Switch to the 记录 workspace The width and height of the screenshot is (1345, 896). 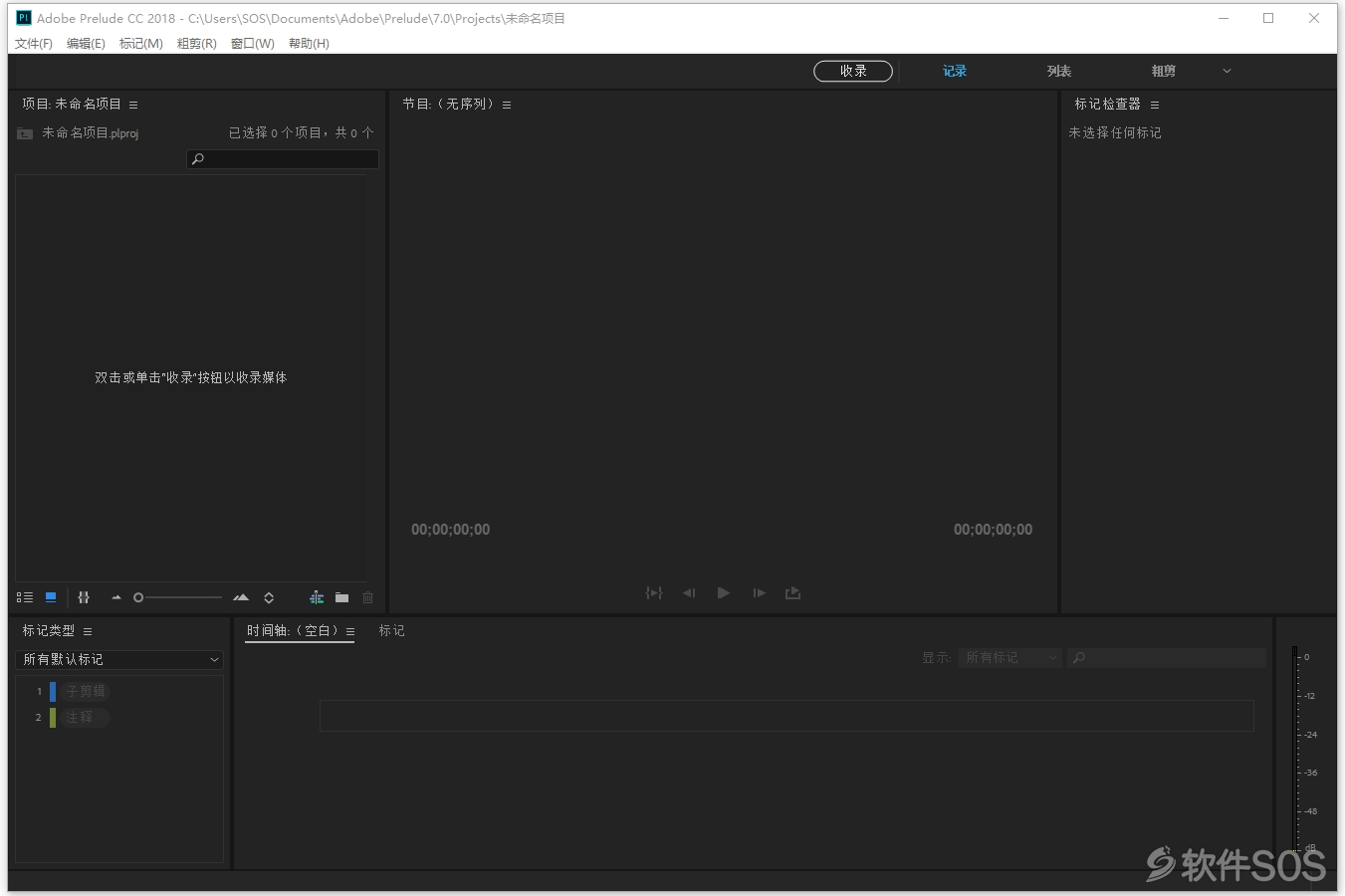tap(955, 71)
